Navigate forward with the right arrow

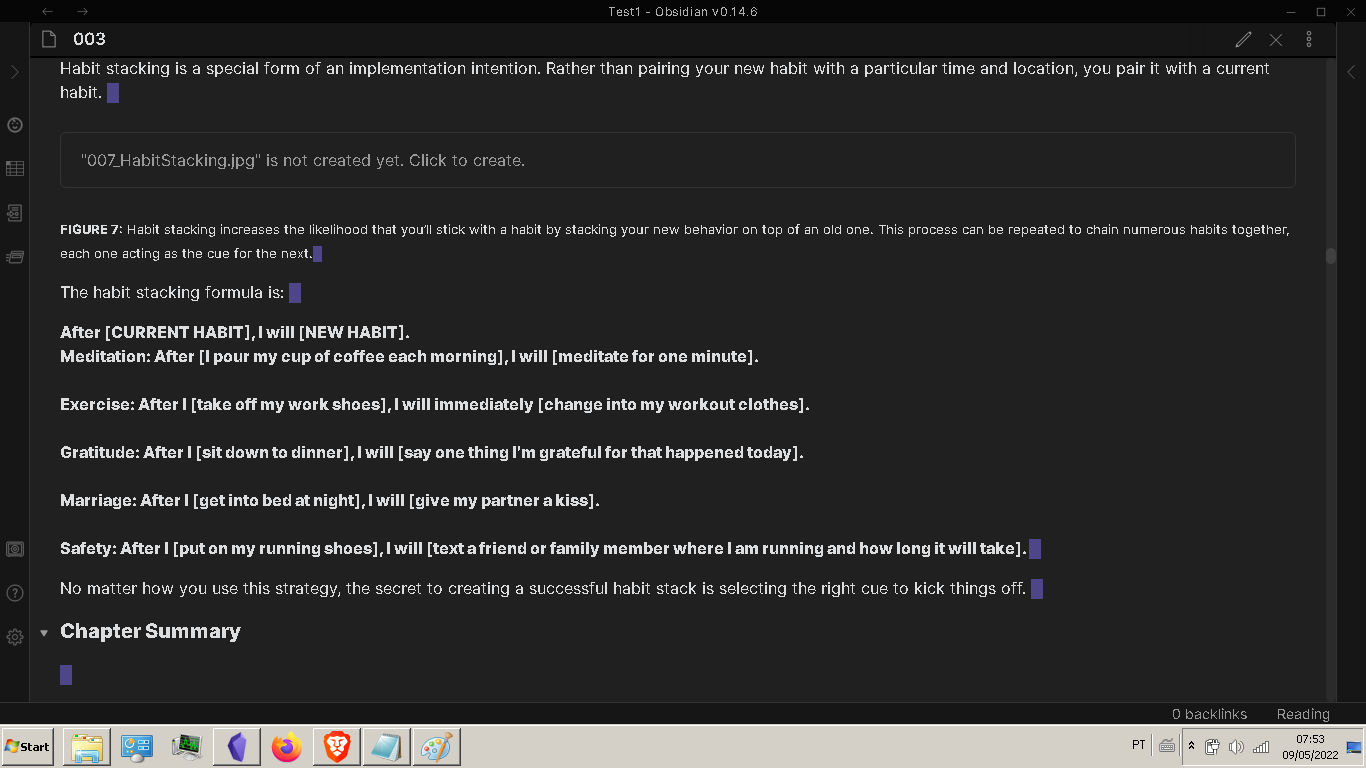click(83, 11)
